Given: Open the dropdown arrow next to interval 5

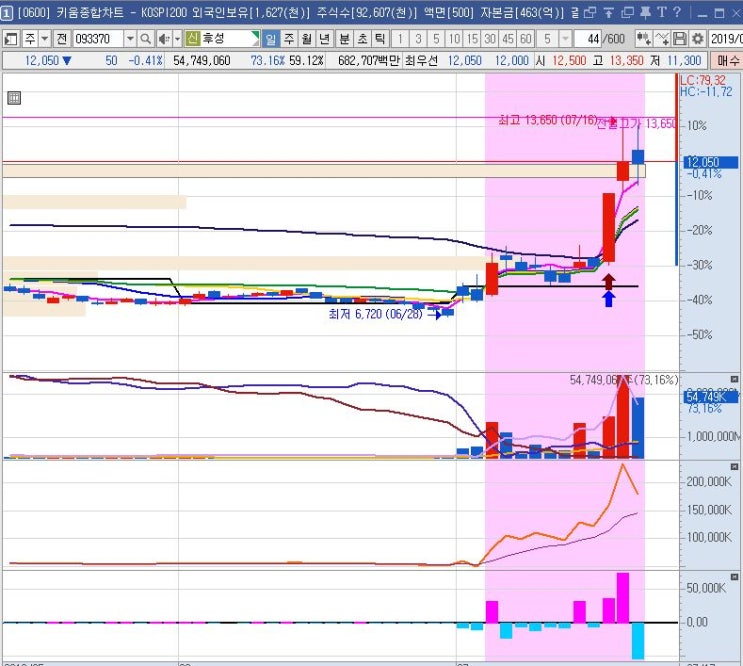Looking at the screenshot, I should tap(565, 39).
